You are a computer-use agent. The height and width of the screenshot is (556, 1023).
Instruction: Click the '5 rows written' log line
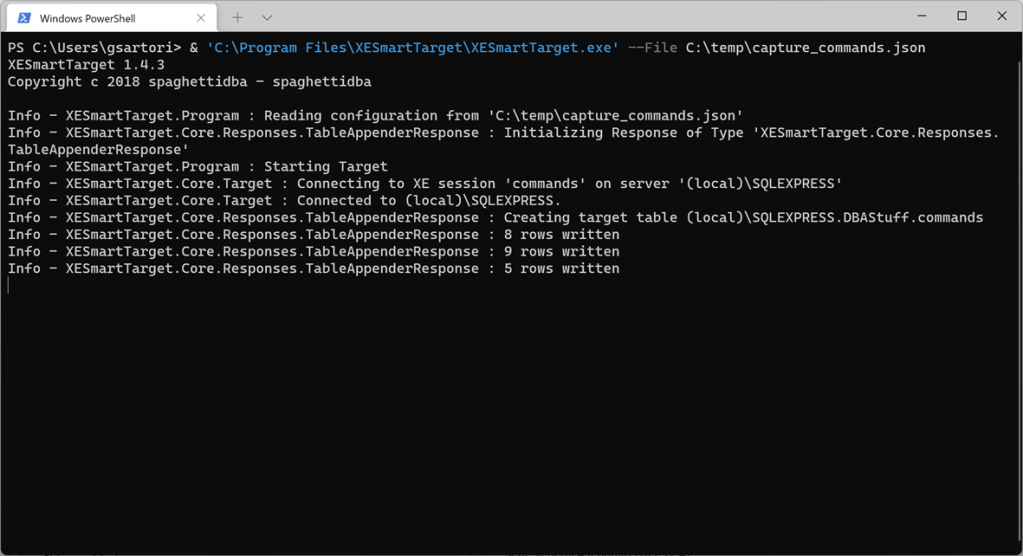pyautogui.click(x=313, y=269)
